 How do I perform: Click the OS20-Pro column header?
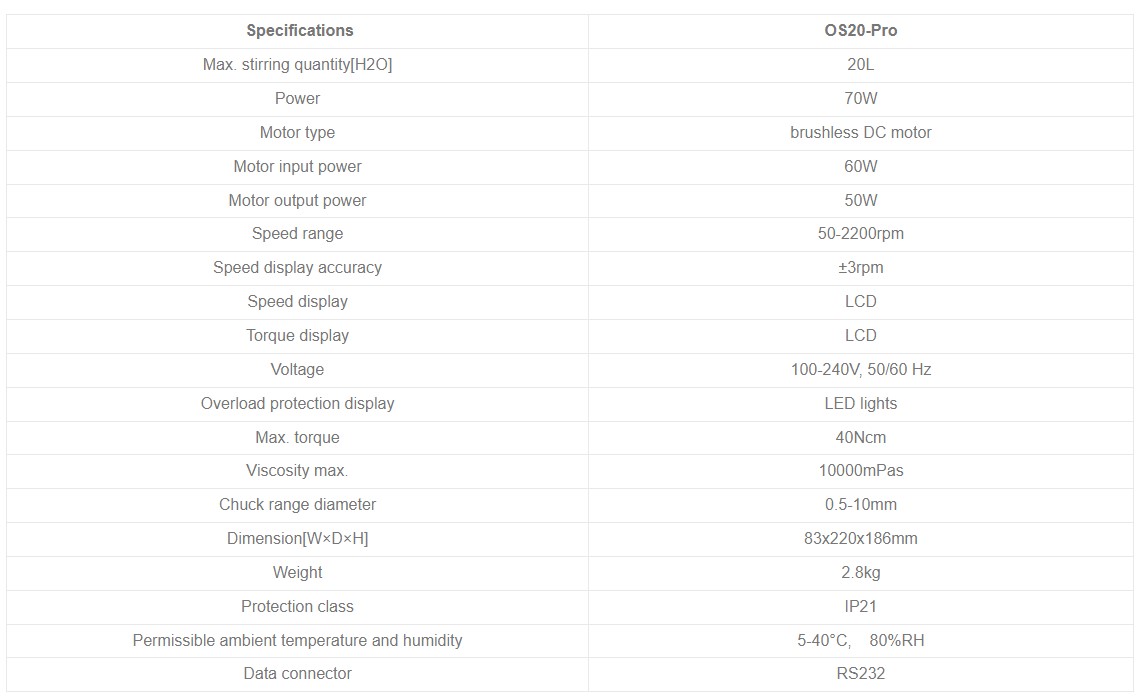tap(860, 31)
